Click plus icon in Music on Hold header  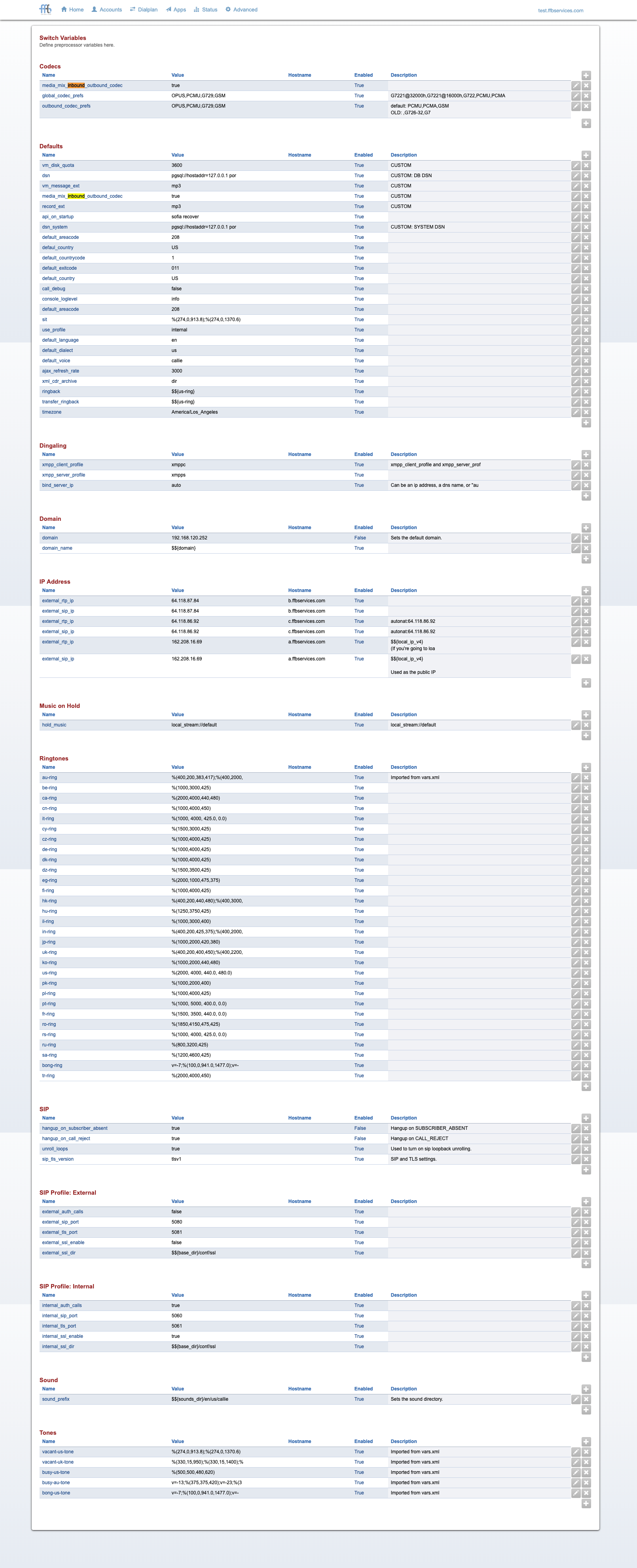(x=586, y=715)
